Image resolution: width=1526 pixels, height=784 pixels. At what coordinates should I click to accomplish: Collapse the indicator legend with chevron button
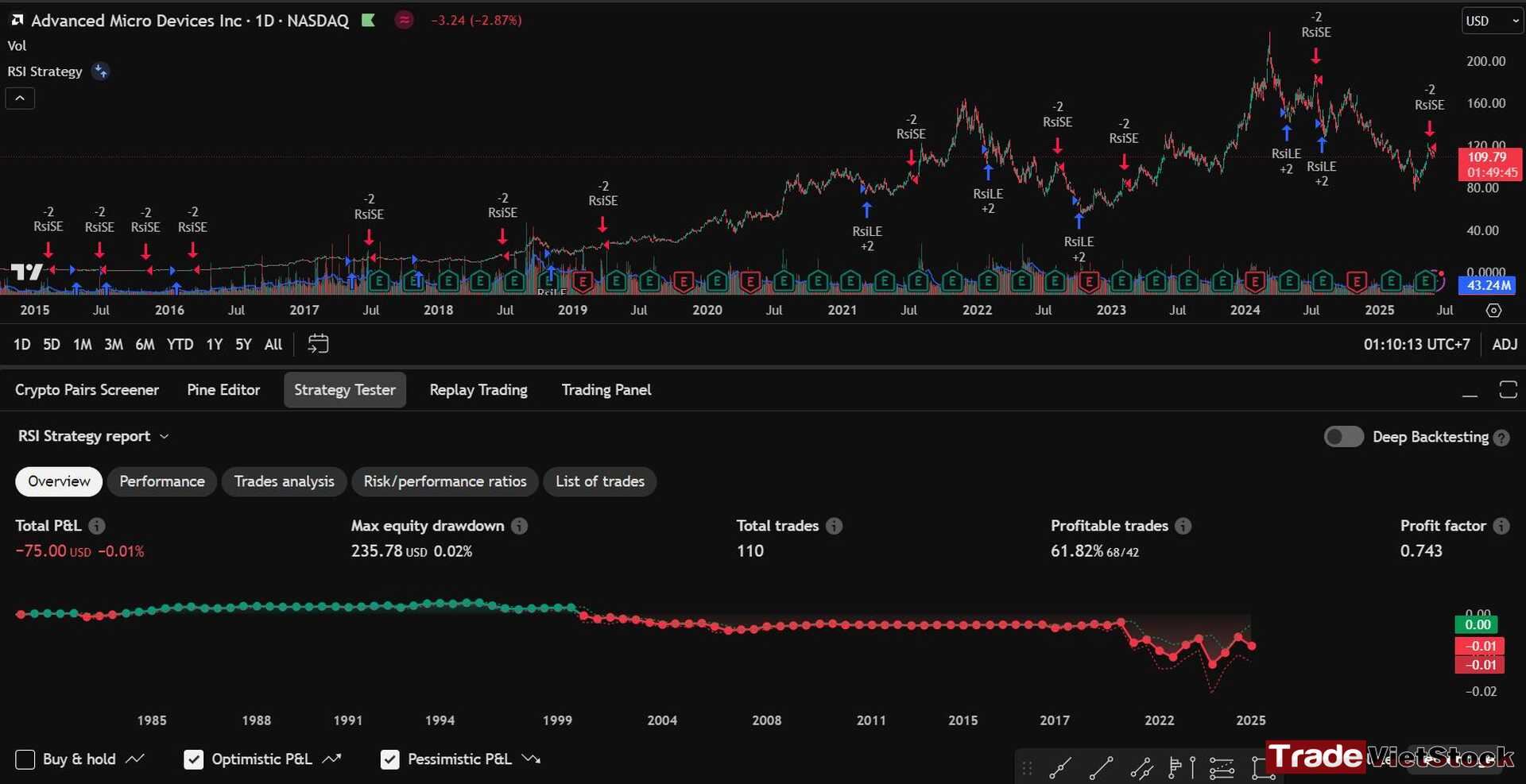[x=20, y=98]
